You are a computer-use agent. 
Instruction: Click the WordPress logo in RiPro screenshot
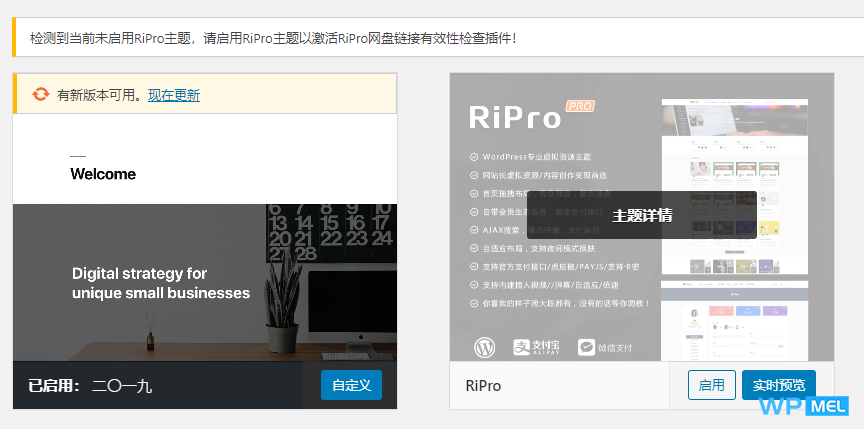pyautogui.click(x=484, y=347)
